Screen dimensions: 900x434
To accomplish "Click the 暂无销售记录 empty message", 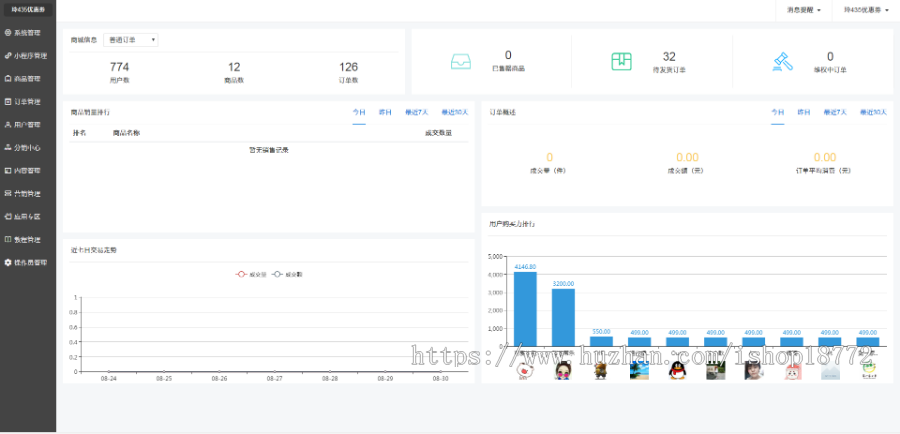I will 269,150.
